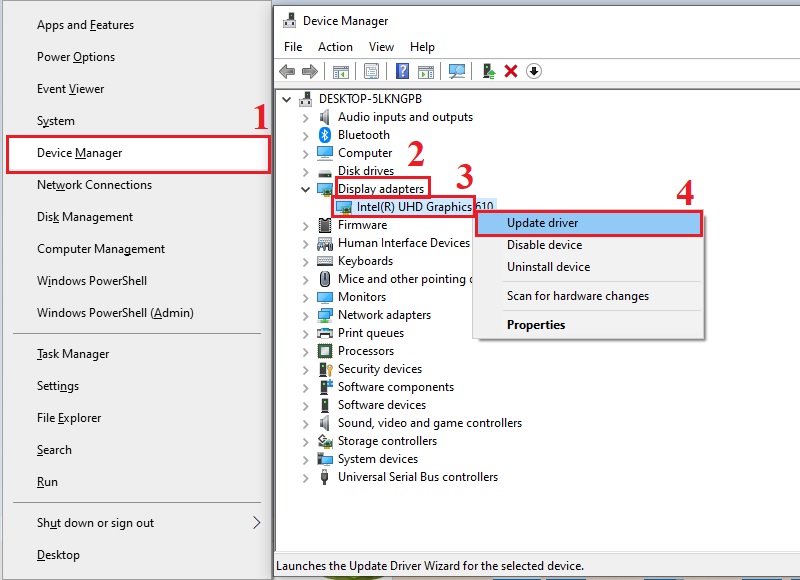Expand the Network adapters branch
The image size is (800, 580).
pyautogui.click(x=305, y=316)
